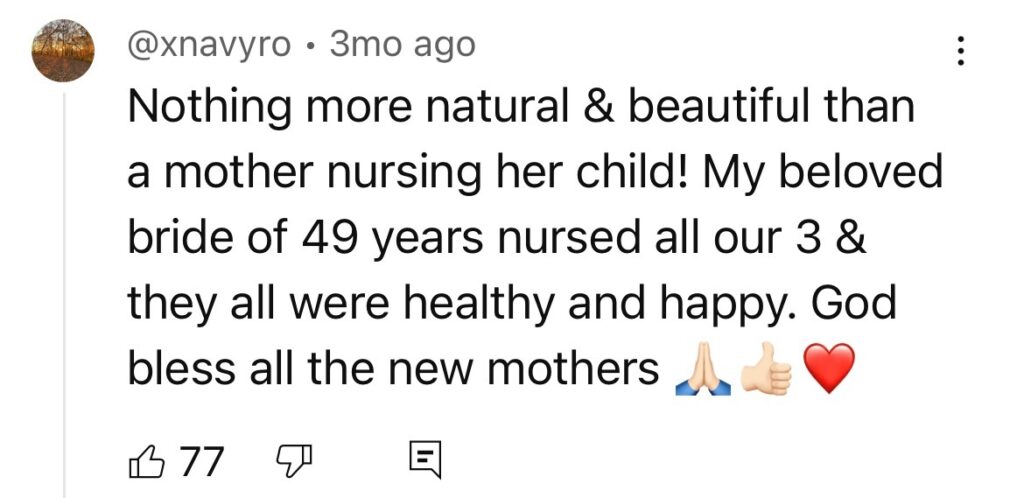
Task: Click the red heart emoji
Action: pyautogui.click(x=829, y=370)
